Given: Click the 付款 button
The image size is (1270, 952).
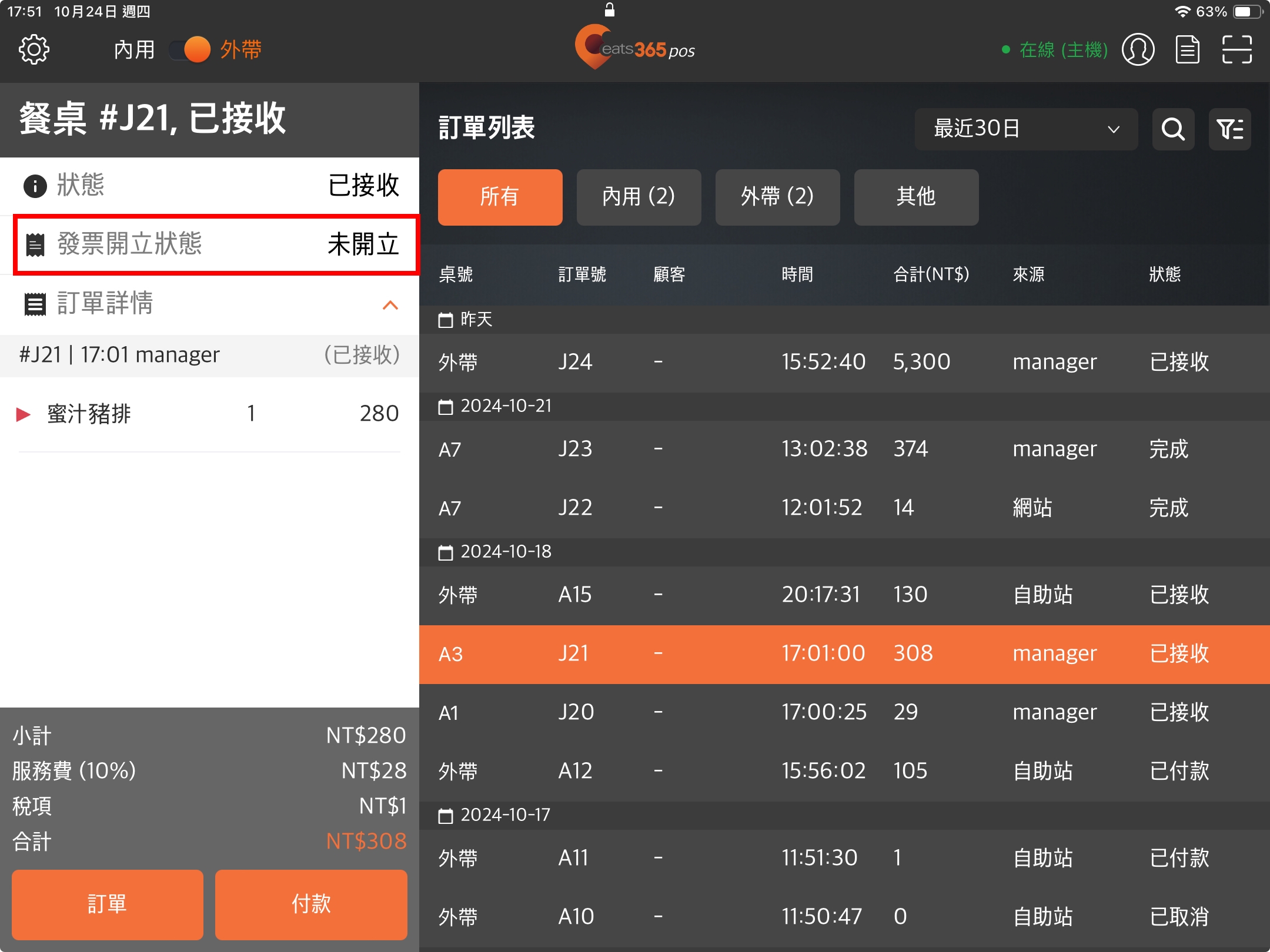Looking at the screenshot, I should (311, 904).
